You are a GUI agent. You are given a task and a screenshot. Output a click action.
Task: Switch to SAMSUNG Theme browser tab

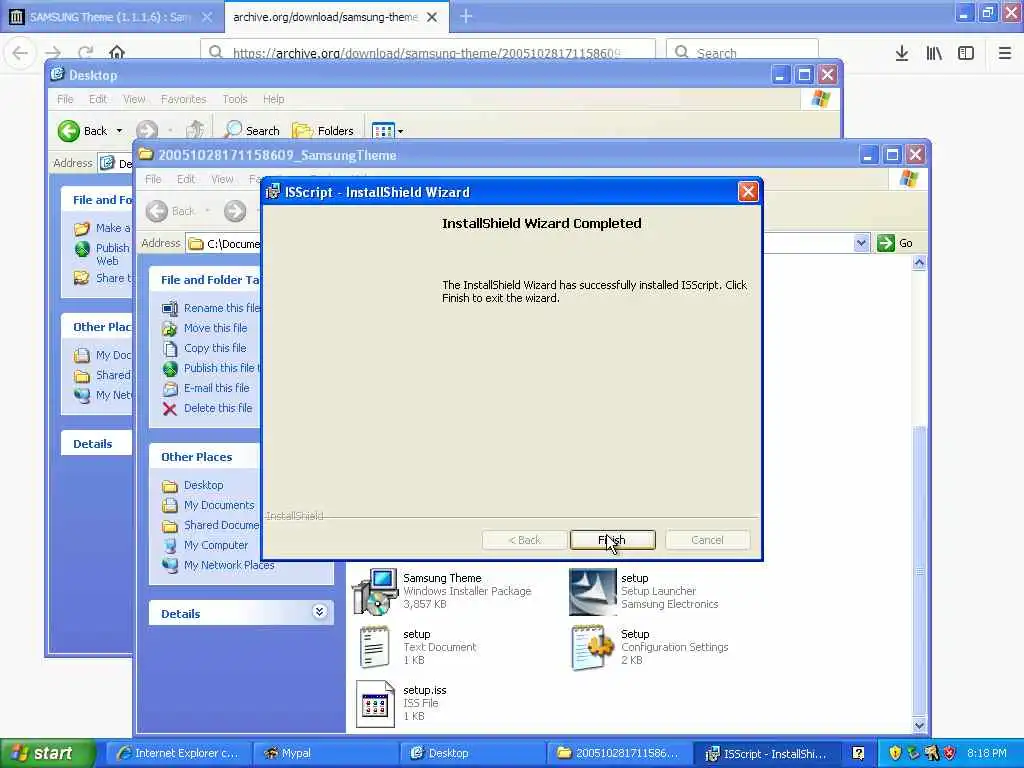pos(111,17)
